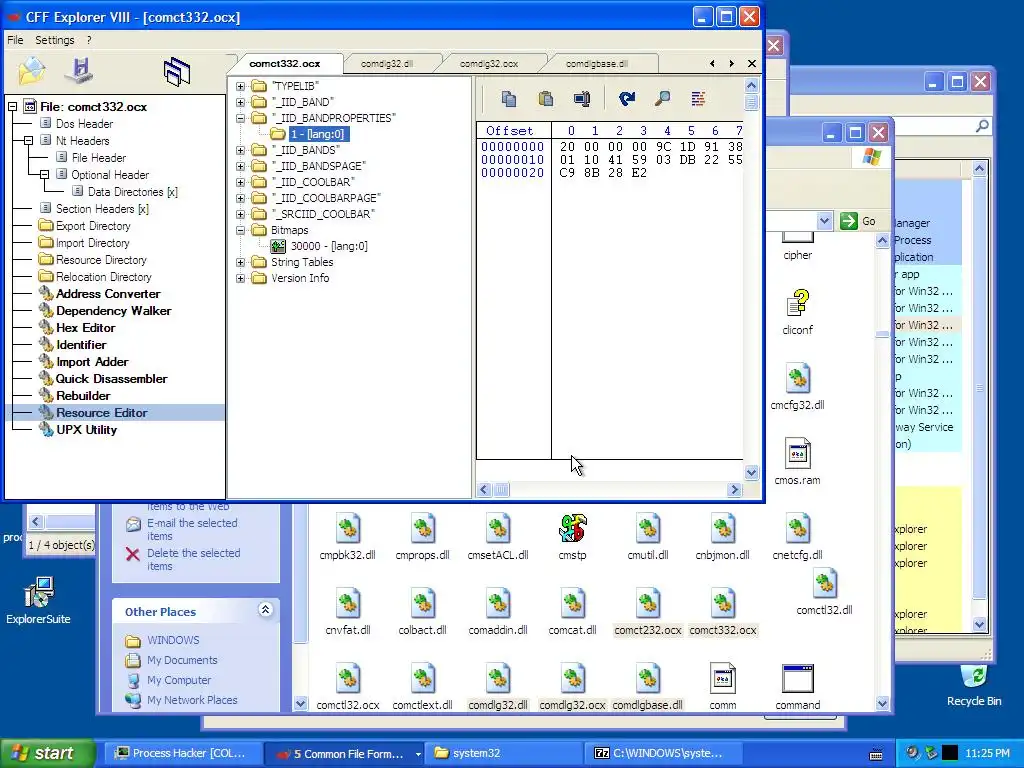Expand the Version Info folder
1024x768 pixels.
pyautogui.click(x=240, y=278)
